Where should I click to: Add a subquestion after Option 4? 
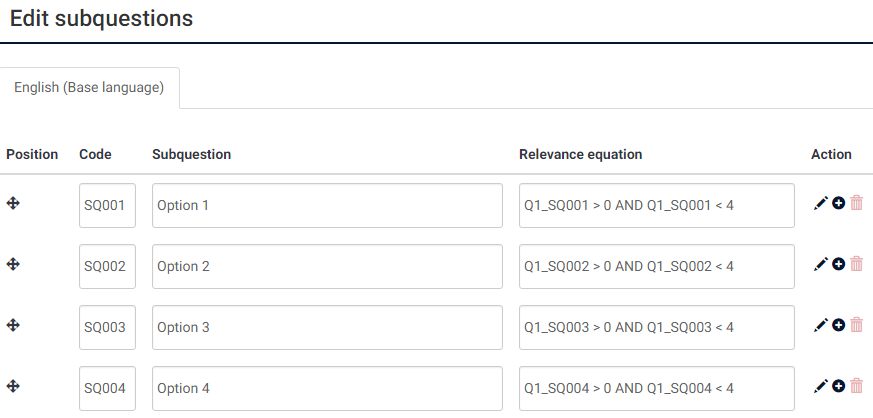pyautogui.click(x=839, y=386)
